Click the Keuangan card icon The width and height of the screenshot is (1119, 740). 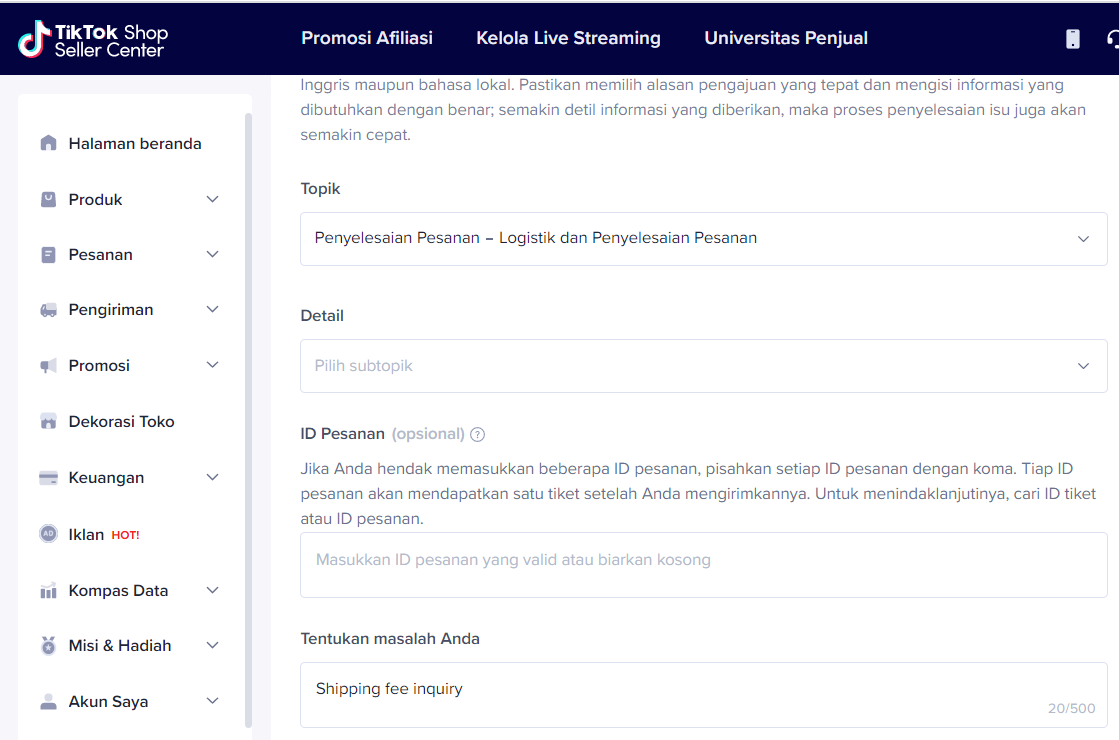(x=48, y=477)
